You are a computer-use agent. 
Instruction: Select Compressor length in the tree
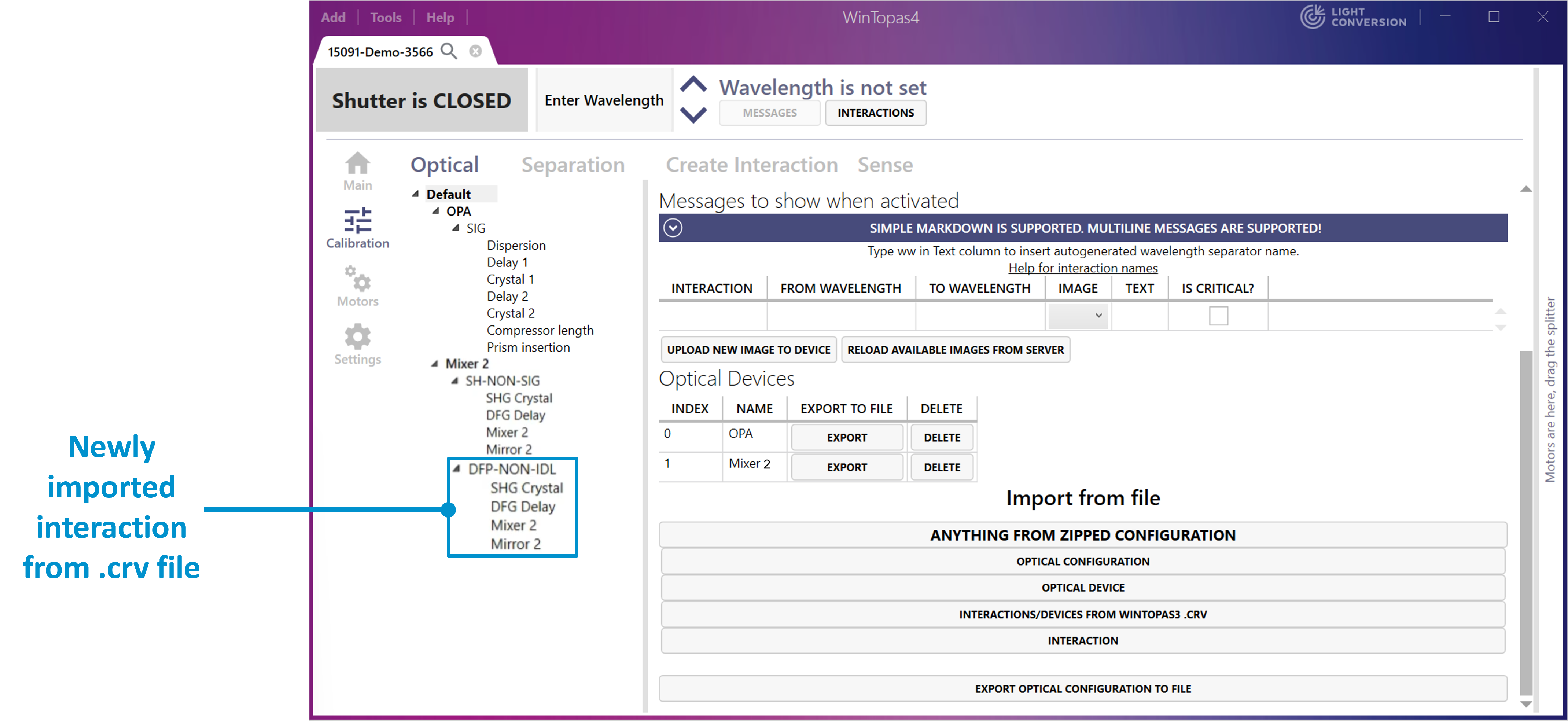point(540,330)
